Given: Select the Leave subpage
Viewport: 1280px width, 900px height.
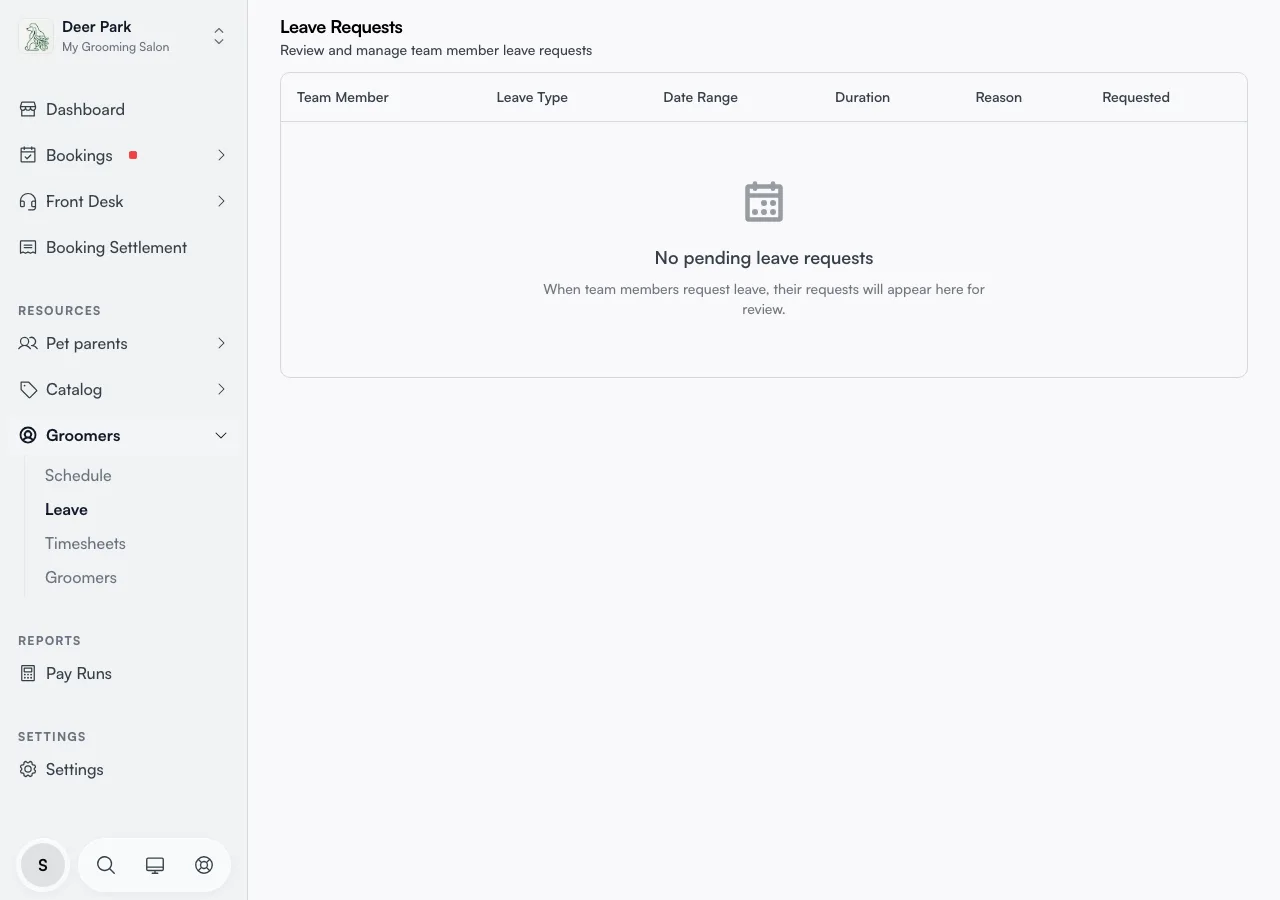Looking at the screenshot, I should [66, 509].
